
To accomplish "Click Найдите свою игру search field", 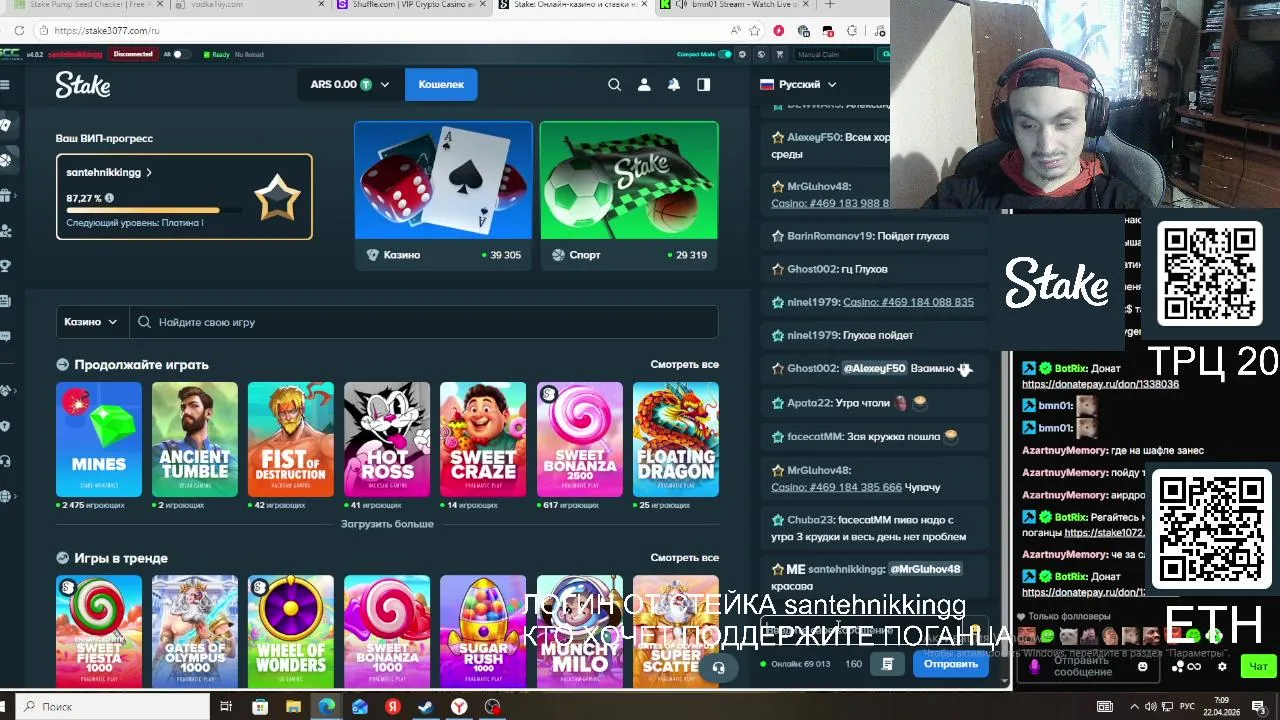I will coord(424,322).
